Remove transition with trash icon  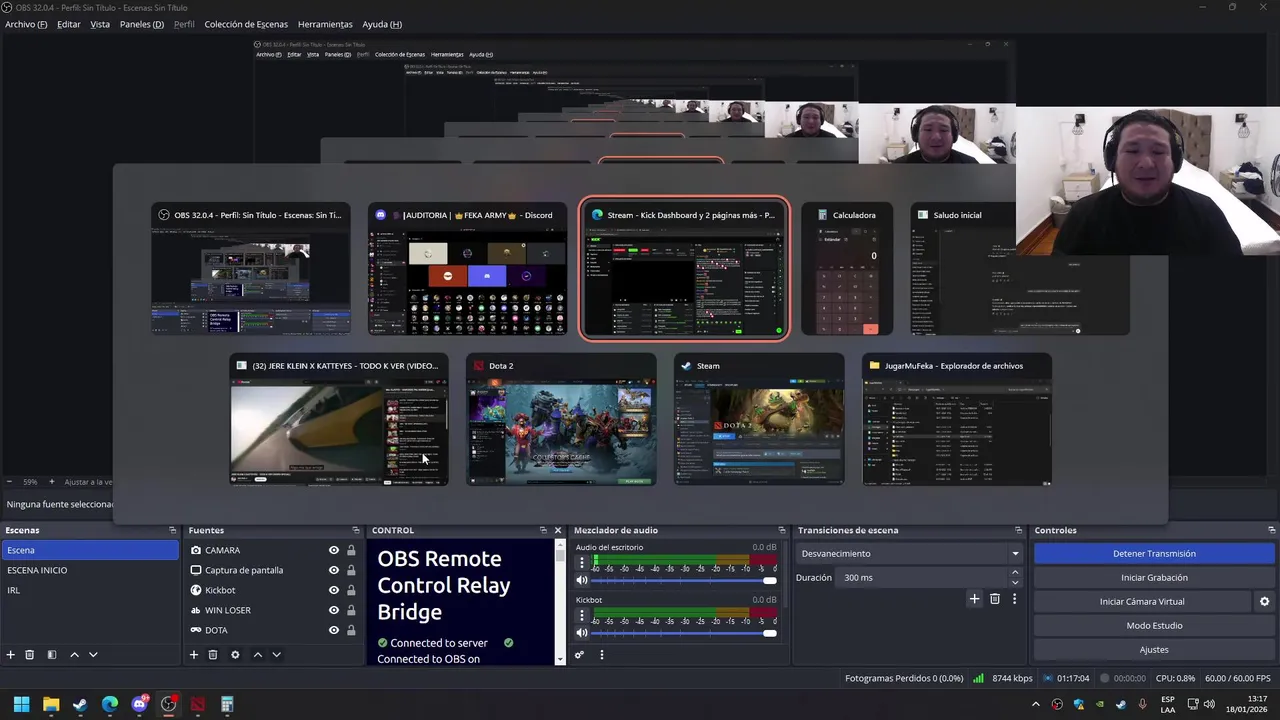[994, 598]
